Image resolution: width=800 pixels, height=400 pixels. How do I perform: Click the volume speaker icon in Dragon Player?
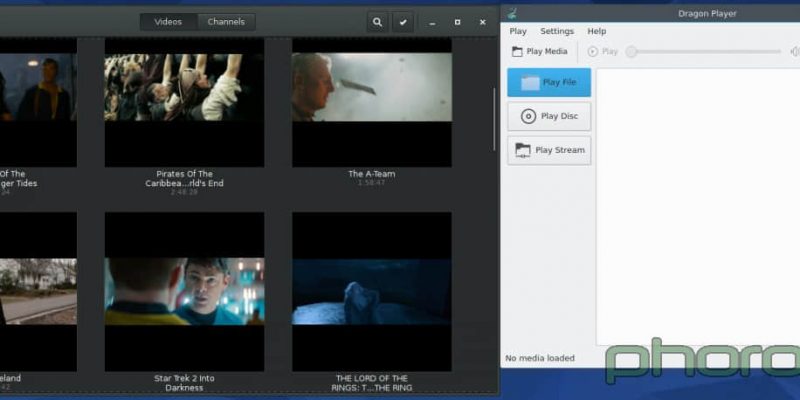tap(794, 52)
